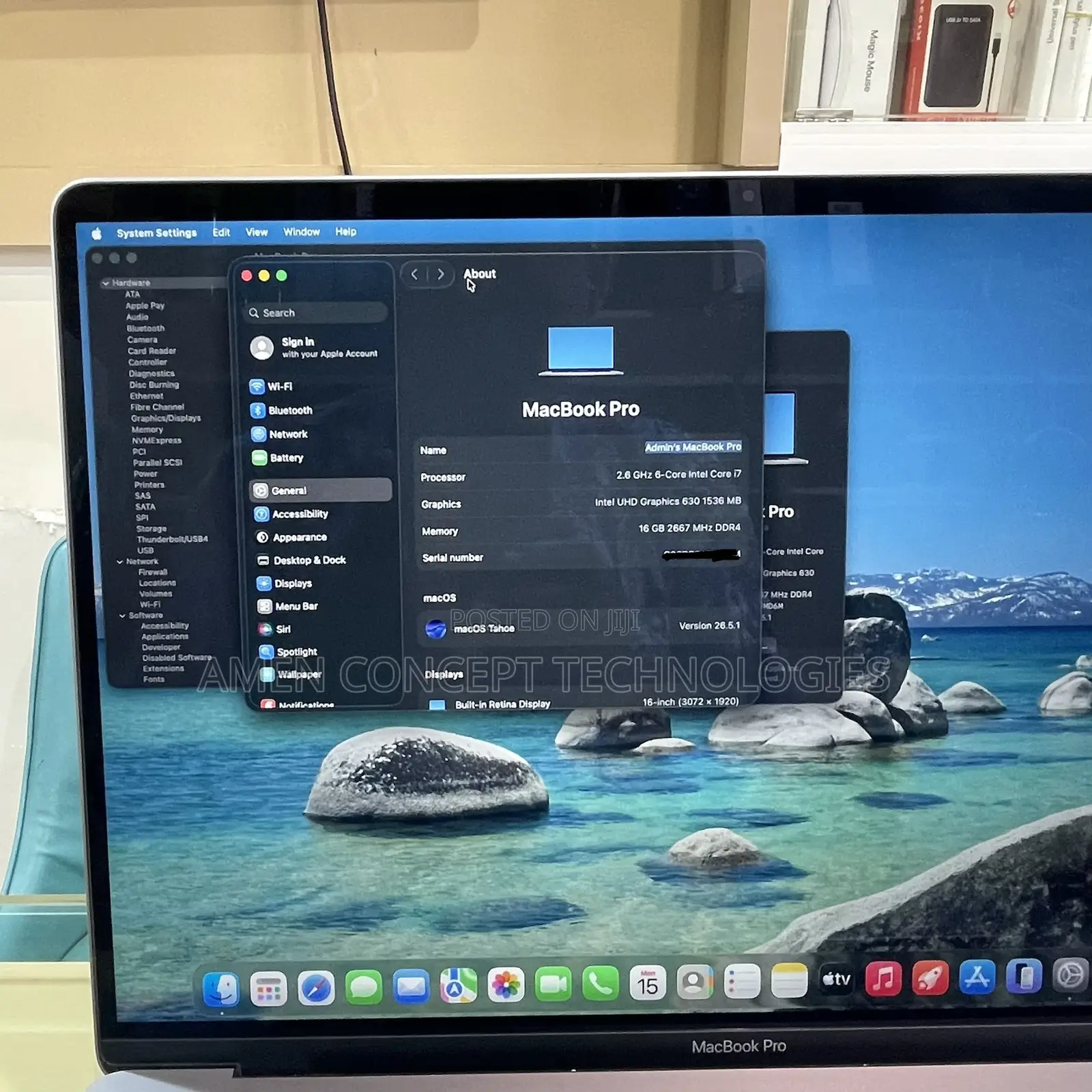This screenshot has width=1092, height=1092.
Task: Open the Help menu
Action: click(346, 231)
